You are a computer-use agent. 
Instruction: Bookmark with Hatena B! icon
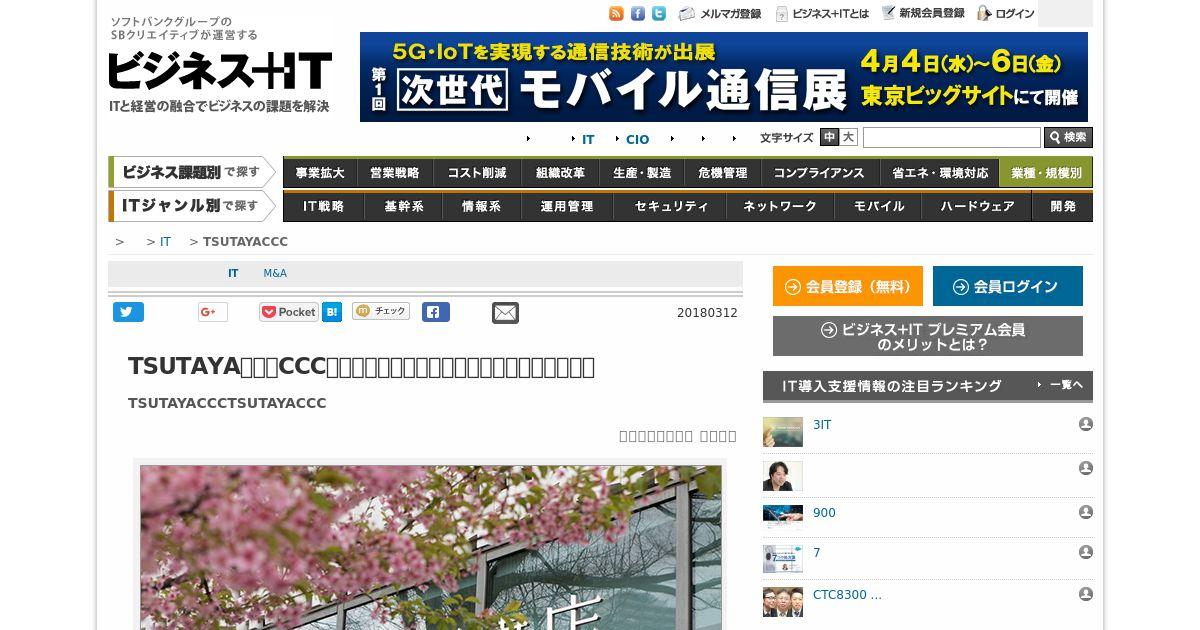click(x=332, y=312)
